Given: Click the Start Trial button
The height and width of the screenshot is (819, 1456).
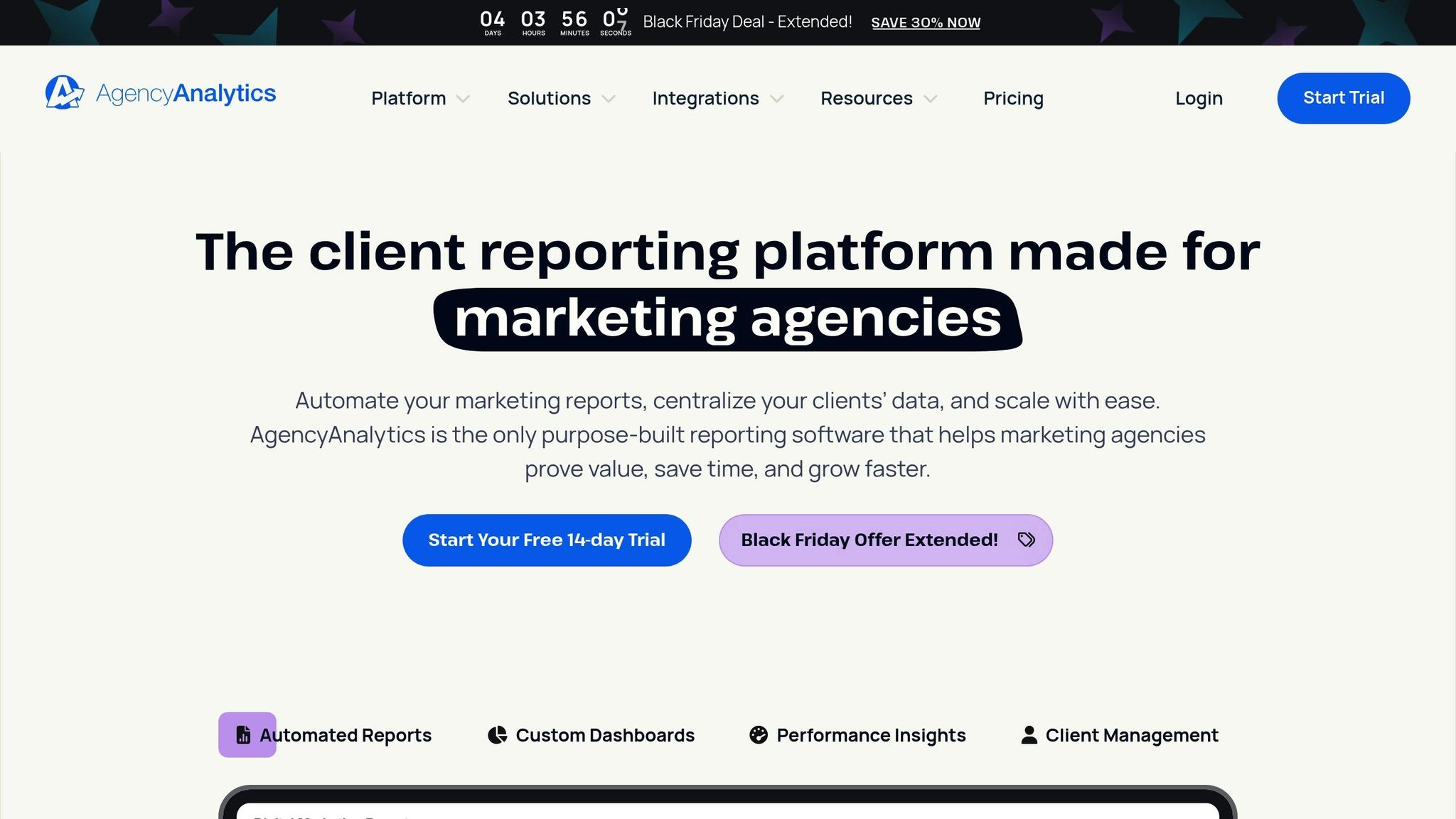Looking at the screenshot, I should (1343, 98).
